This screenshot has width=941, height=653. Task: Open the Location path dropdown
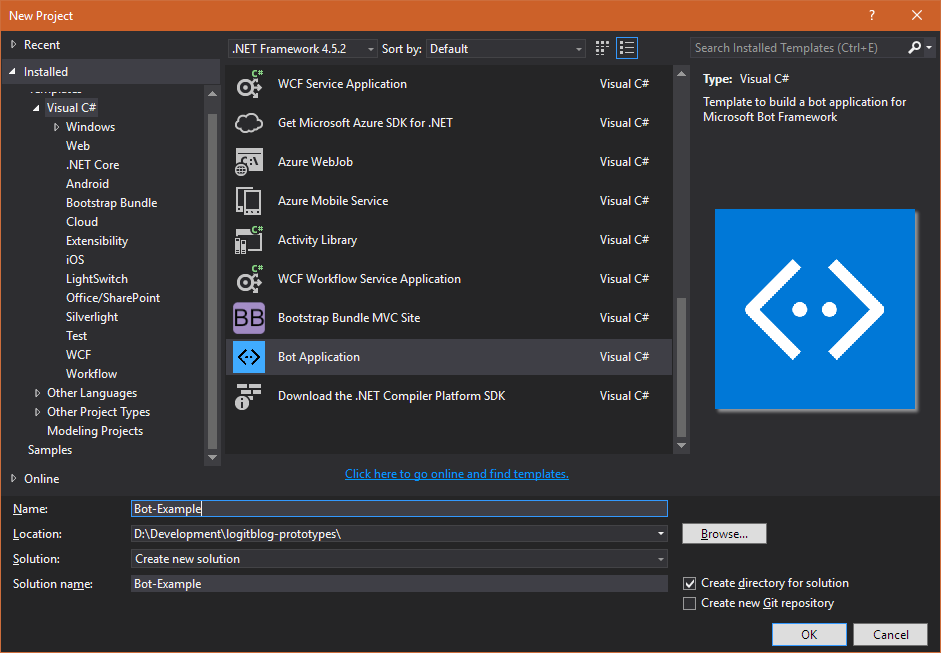tap(661, 534)
